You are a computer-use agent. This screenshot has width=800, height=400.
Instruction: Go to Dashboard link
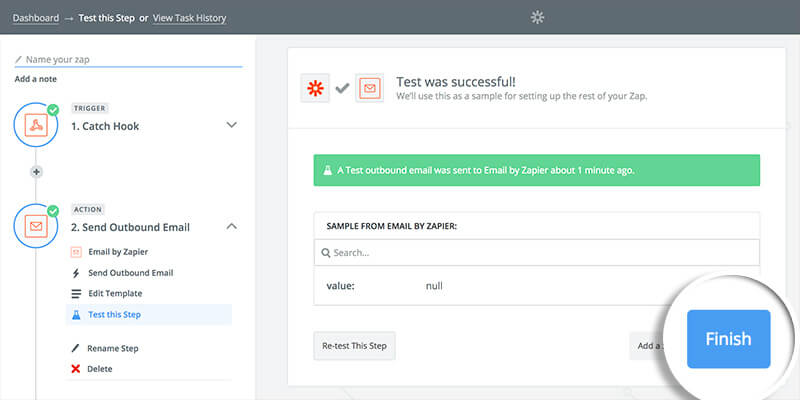pyautogui.click(x=36, y=18)
